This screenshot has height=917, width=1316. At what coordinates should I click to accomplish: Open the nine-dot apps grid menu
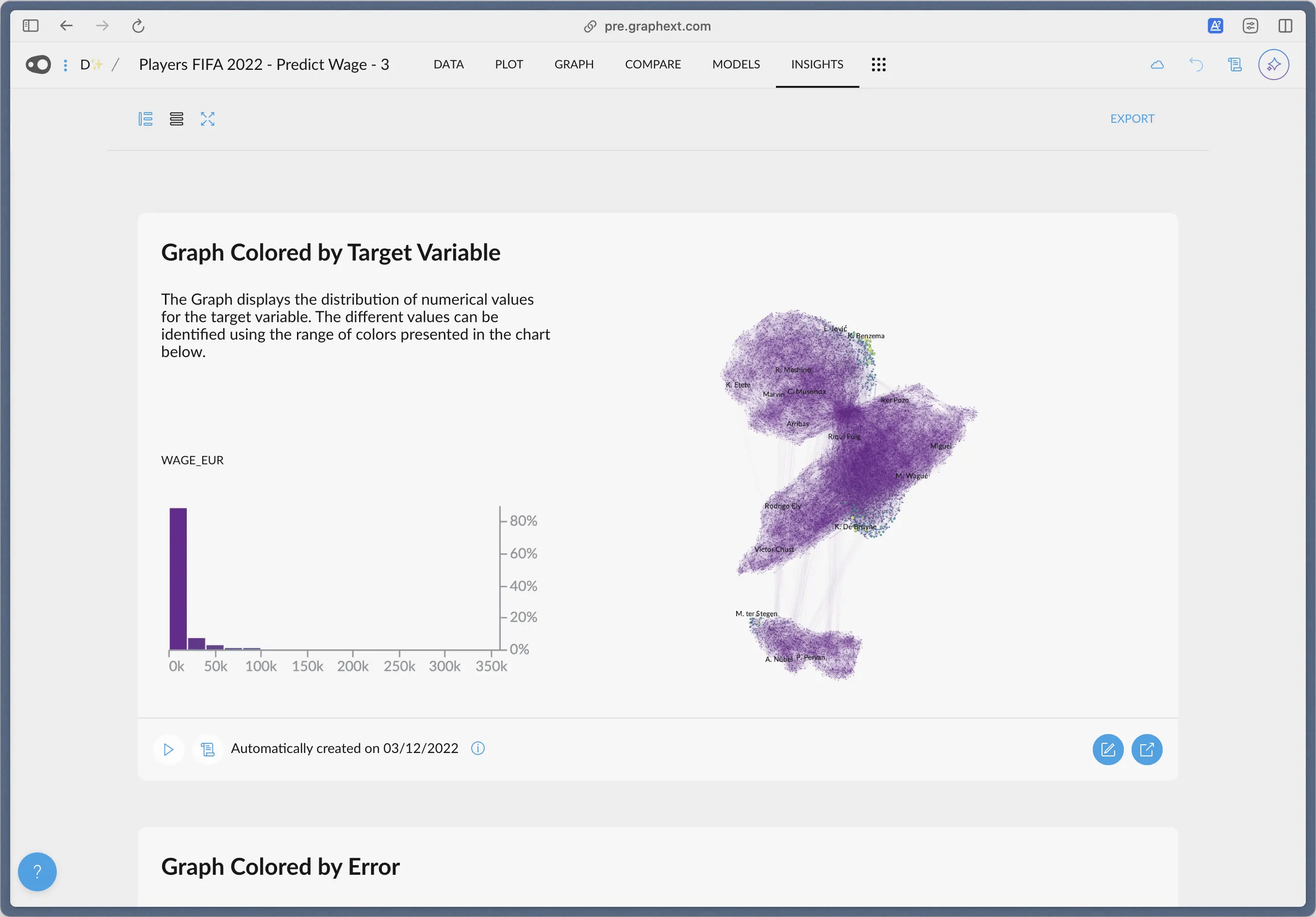point(879,64)
